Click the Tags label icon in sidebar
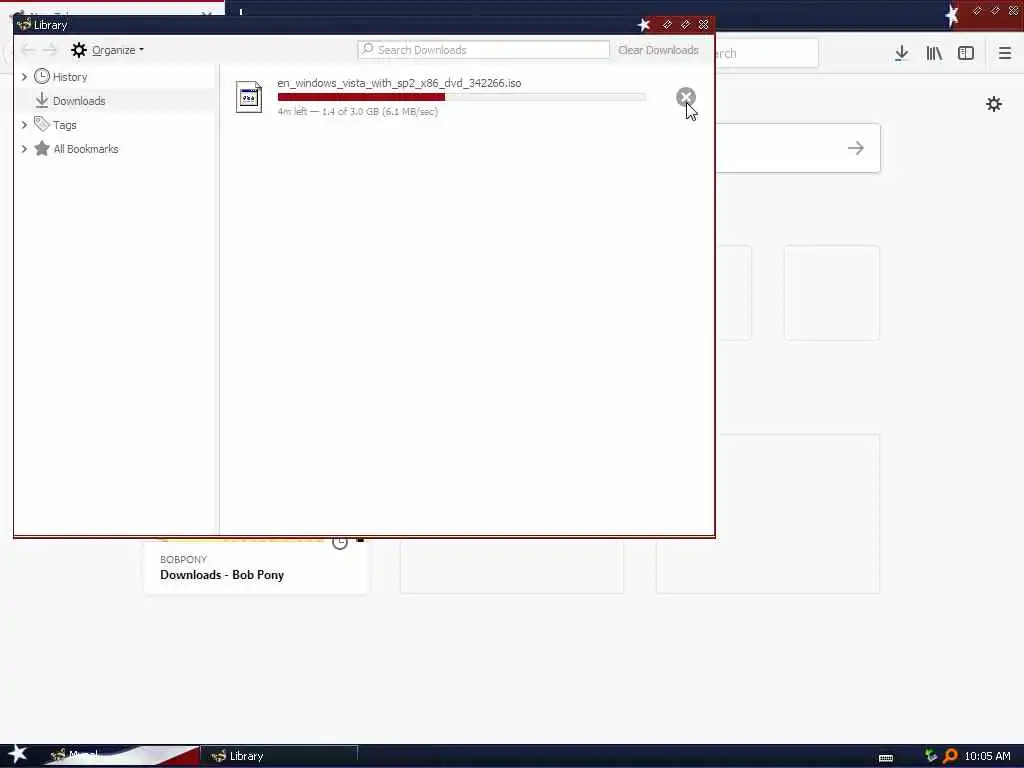 [x=42, y=124]
